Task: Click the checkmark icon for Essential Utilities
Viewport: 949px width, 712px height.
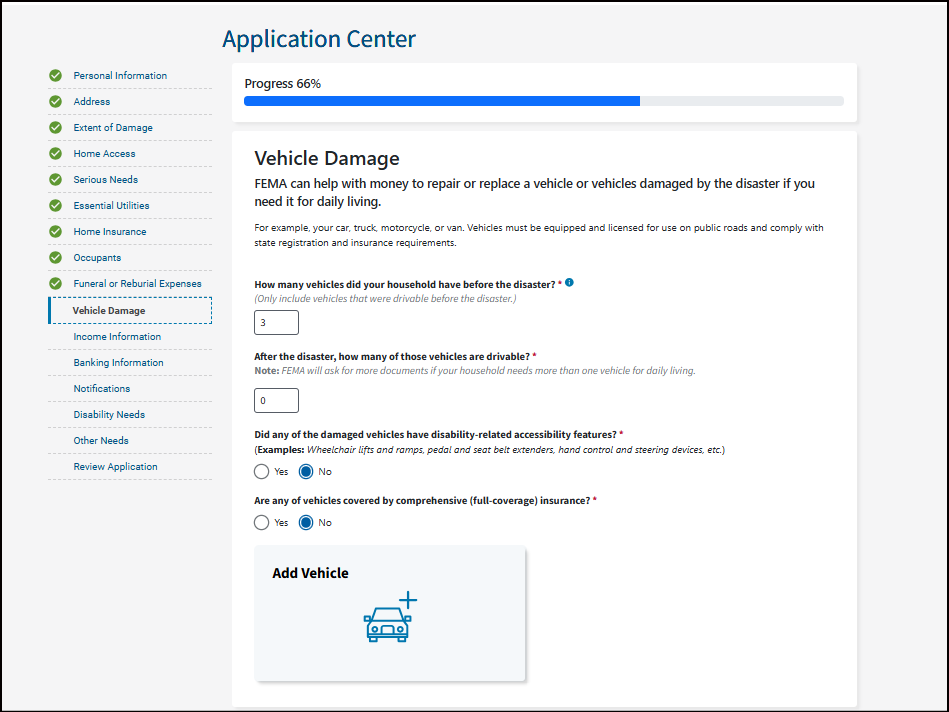Action: 56,206
